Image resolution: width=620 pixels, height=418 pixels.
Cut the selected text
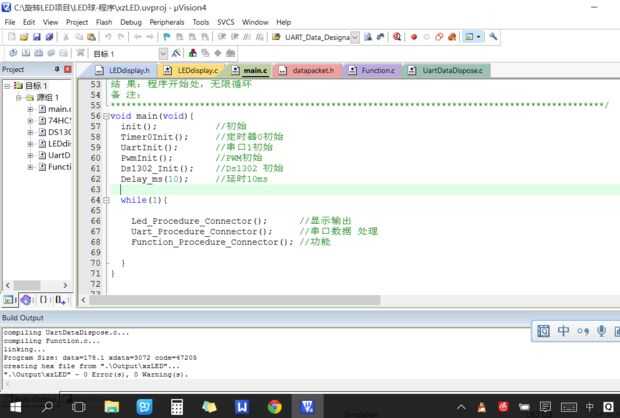pos(66,37)
